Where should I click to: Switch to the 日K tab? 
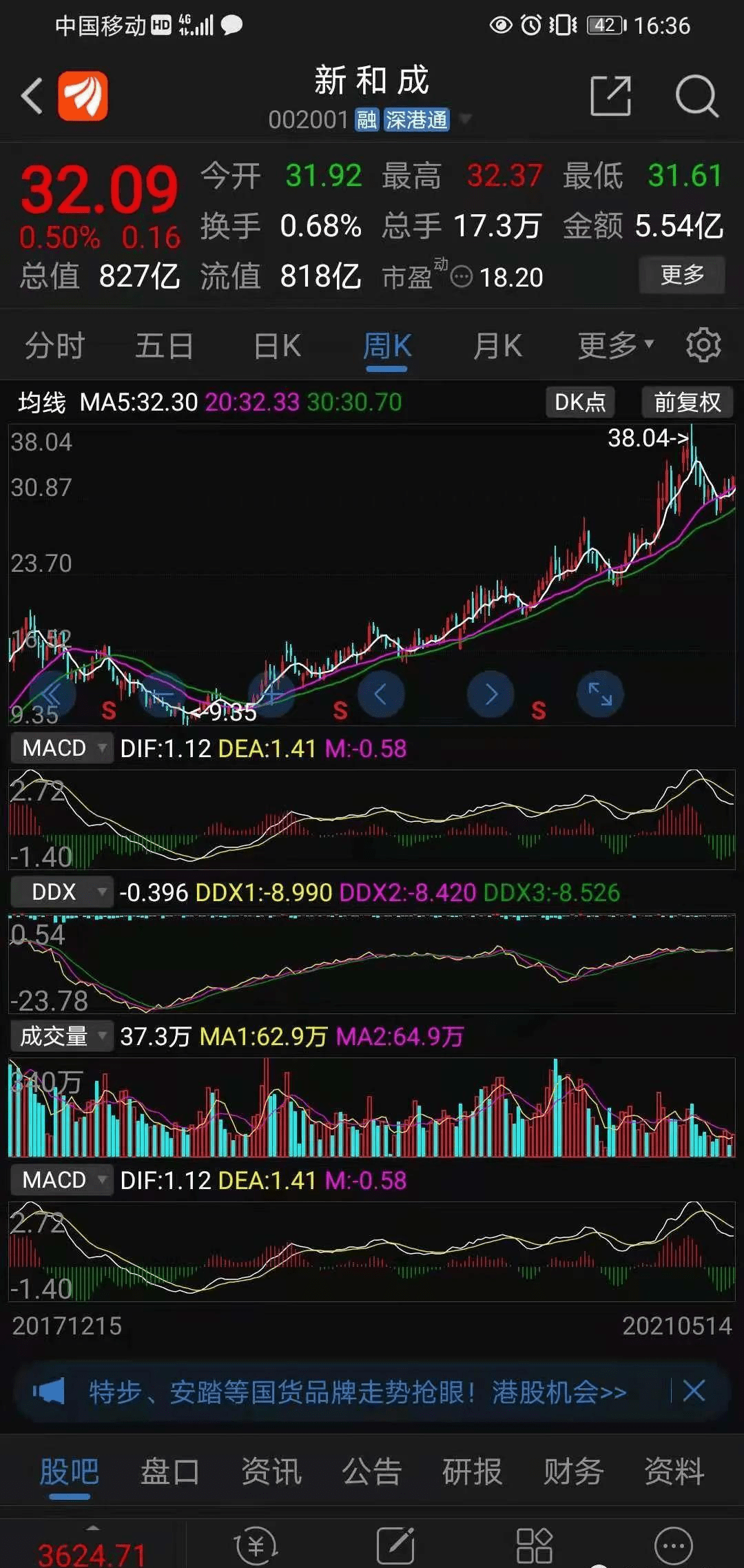[x=277, y=345]
